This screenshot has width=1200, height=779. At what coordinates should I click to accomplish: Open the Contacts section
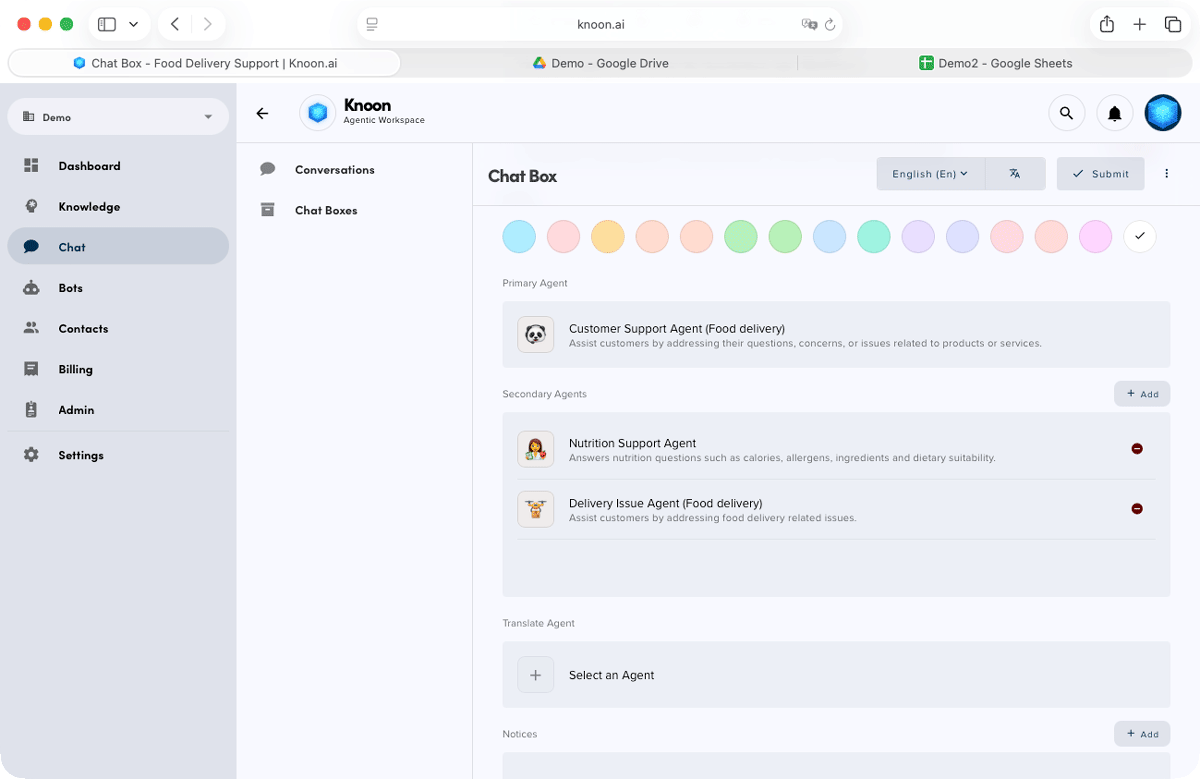83,328
